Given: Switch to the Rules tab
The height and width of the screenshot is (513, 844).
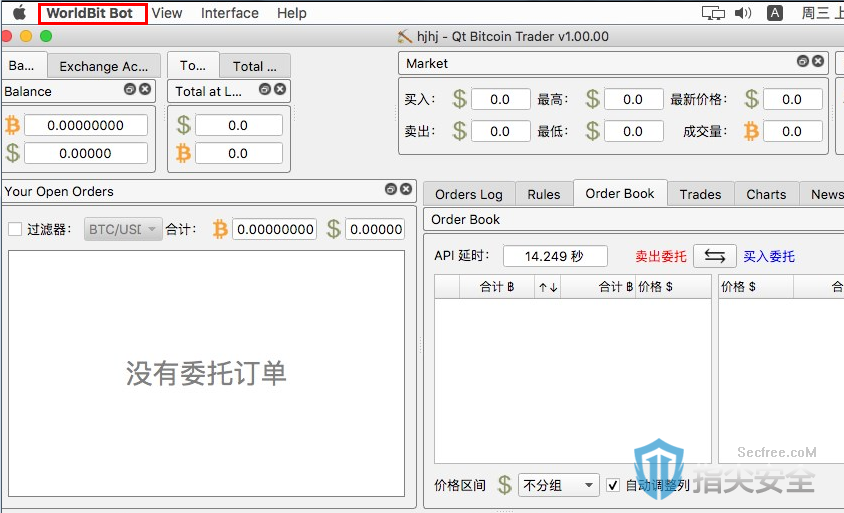Looking at the screenshot, I should (544, 194).
